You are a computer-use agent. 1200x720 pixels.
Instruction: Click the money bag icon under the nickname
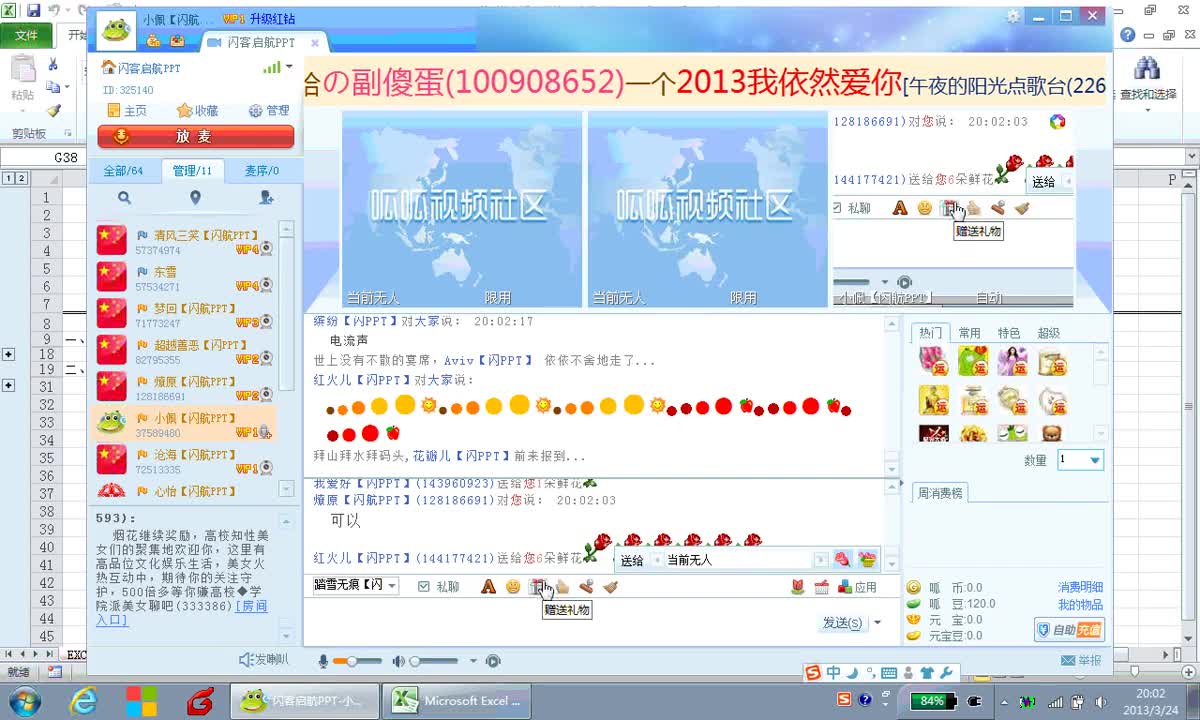154,41
